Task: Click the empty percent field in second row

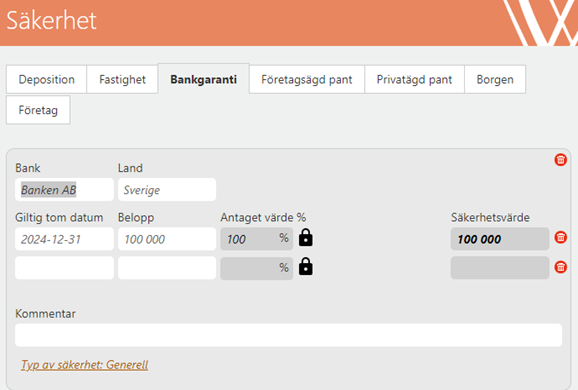Action: click(257, 268)
